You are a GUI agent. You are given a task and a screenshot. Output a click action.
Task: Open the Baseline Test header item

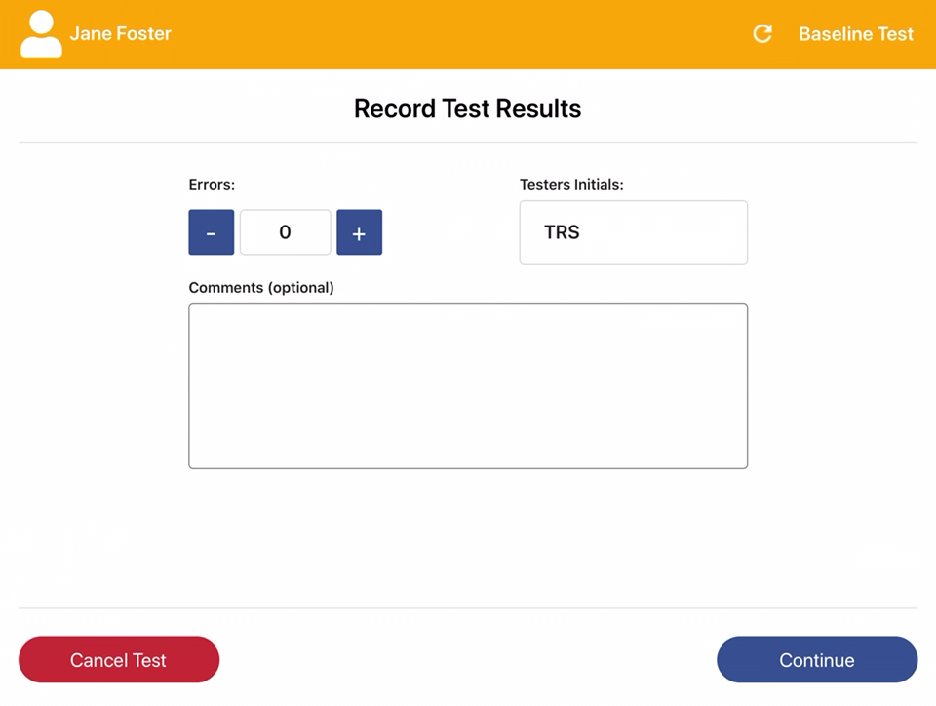pyautogui.click(x=856, y=33)
